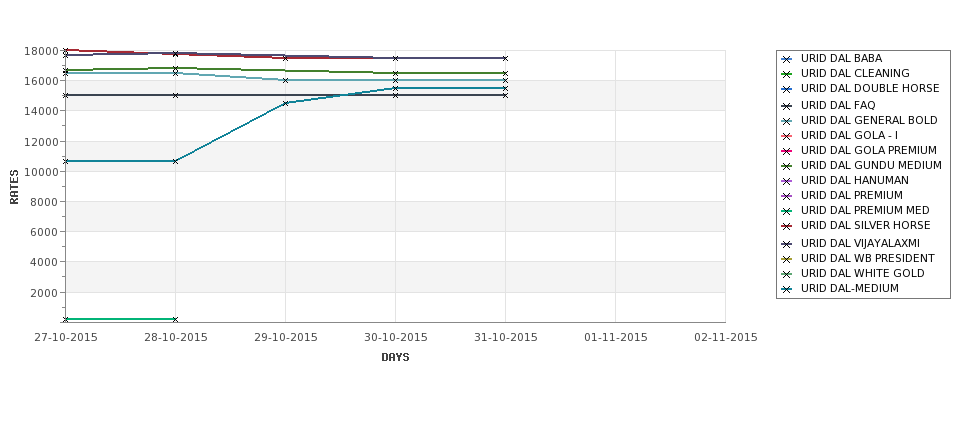Click the 01-11-2015 date axis label

coord(616,338)
